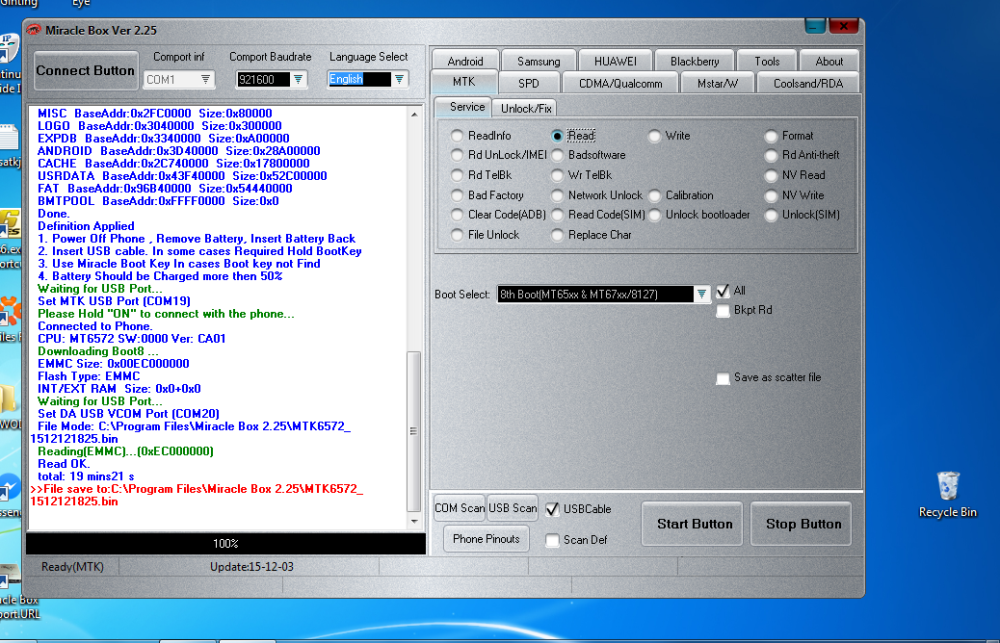Switch to the Unlock/Fix tab

tap(529, 107)
